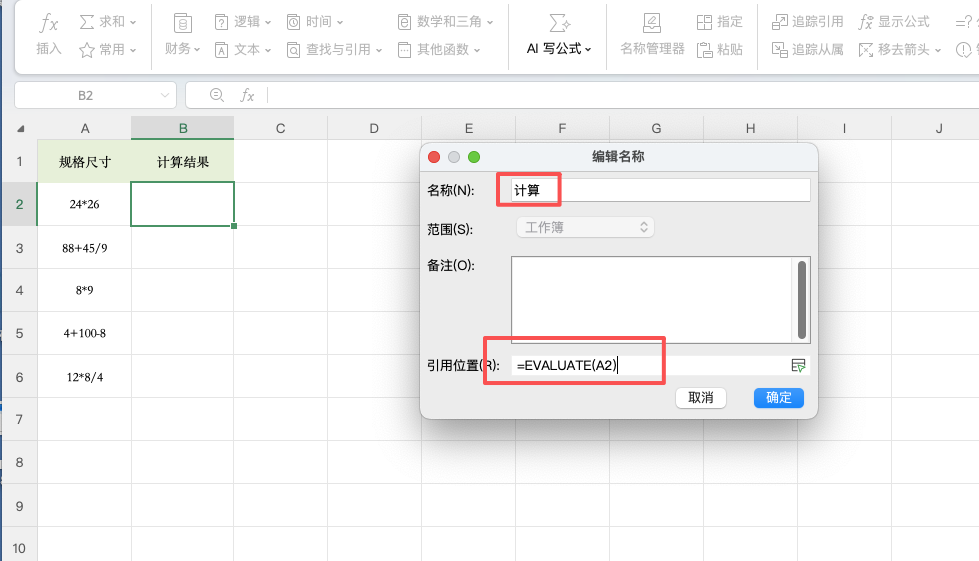This screenshot has height=561, width=979.
Task: Open the 求和 sum dropdown
Action: pos(107,22)
